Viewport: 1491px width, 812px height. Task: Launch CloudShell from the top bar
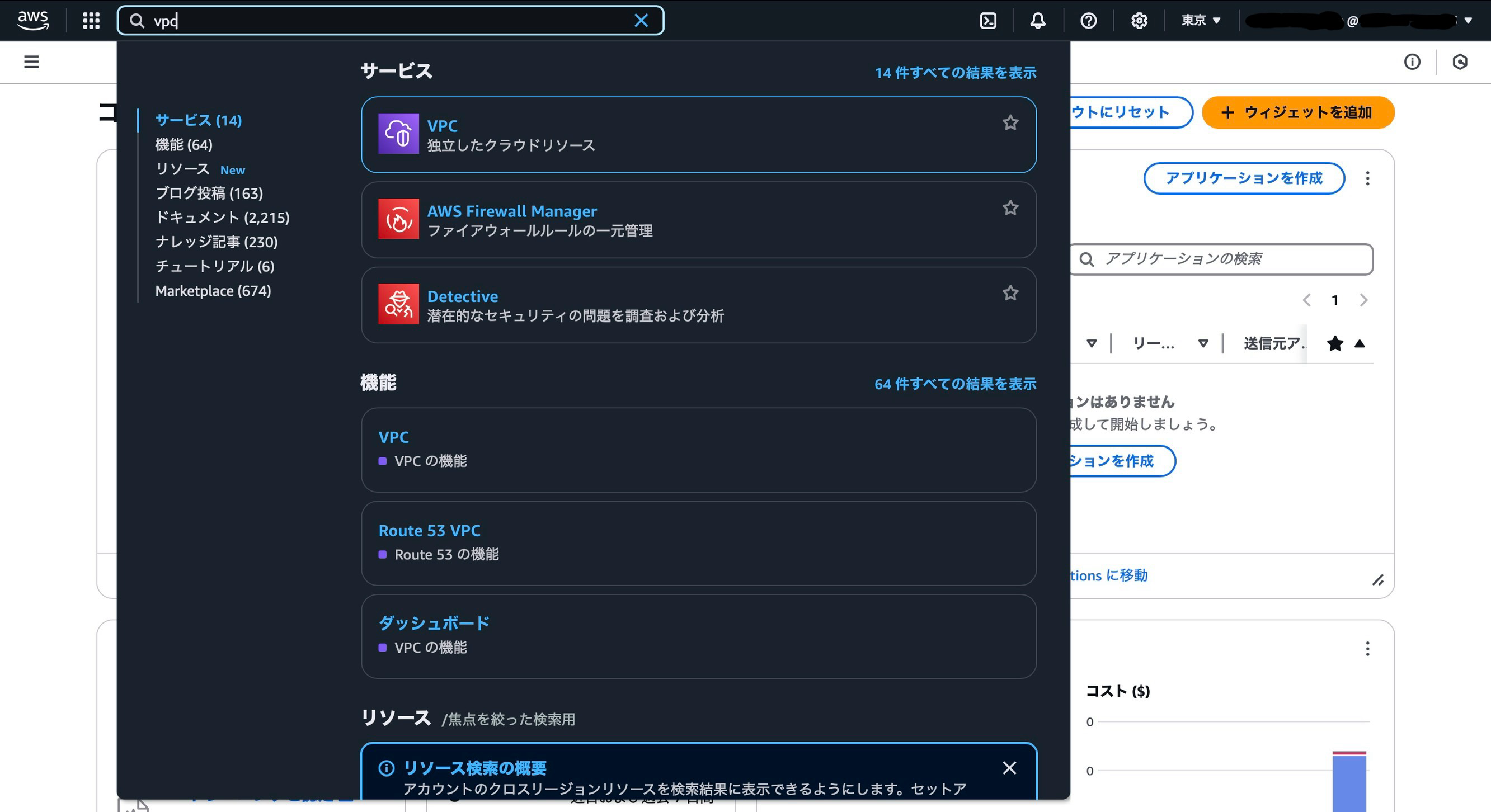click(x=987, y=21)
